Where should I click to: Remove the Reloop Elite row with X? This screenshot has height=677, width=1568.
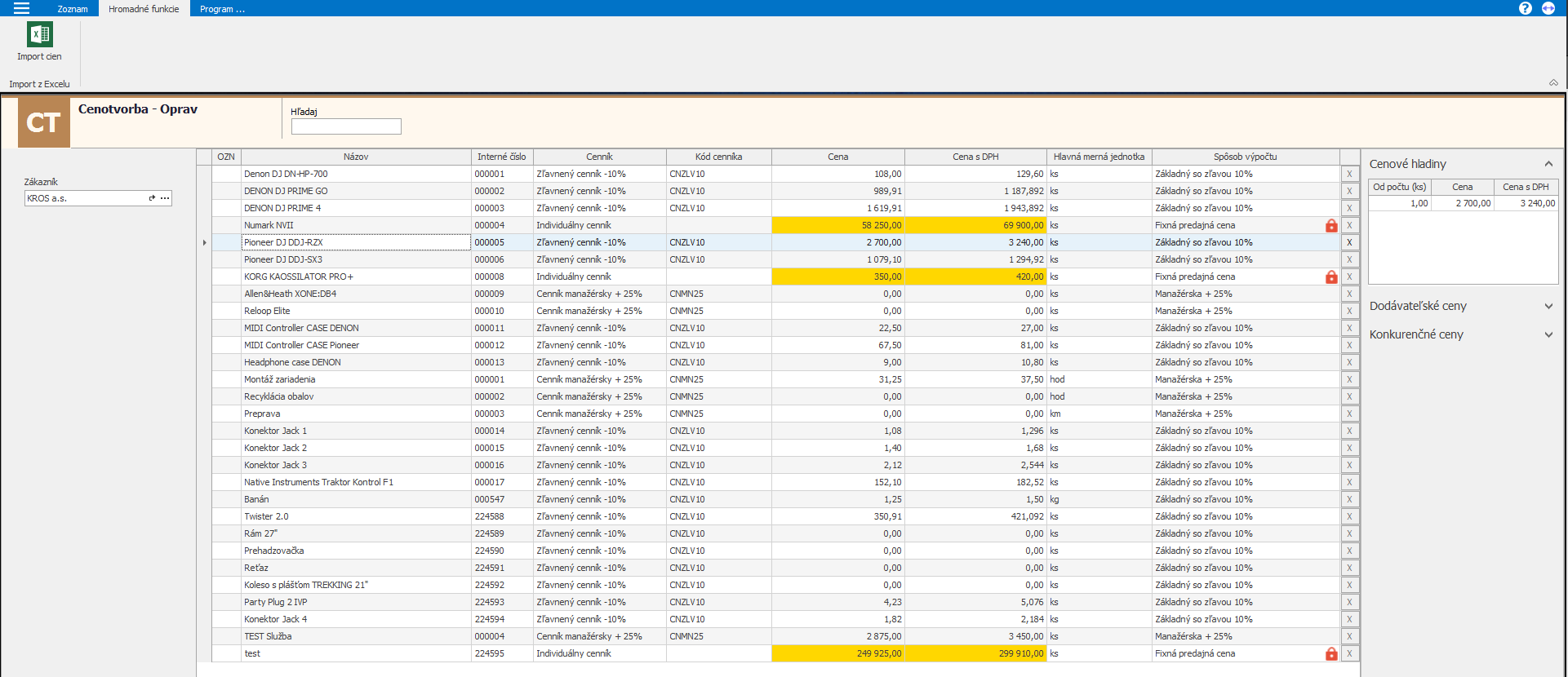[x=1349, y=311]
